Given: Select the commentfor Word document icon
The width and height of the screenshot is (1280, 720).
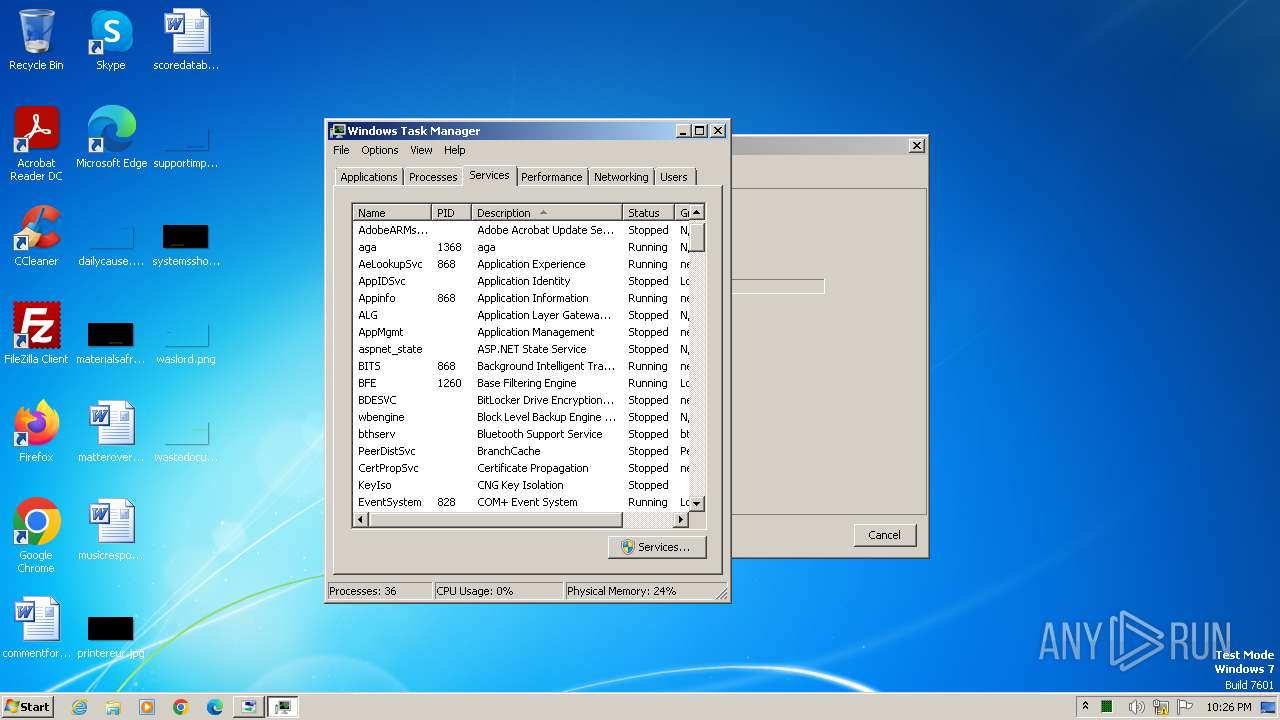Looking at the screenshot, I should (36, 628).
